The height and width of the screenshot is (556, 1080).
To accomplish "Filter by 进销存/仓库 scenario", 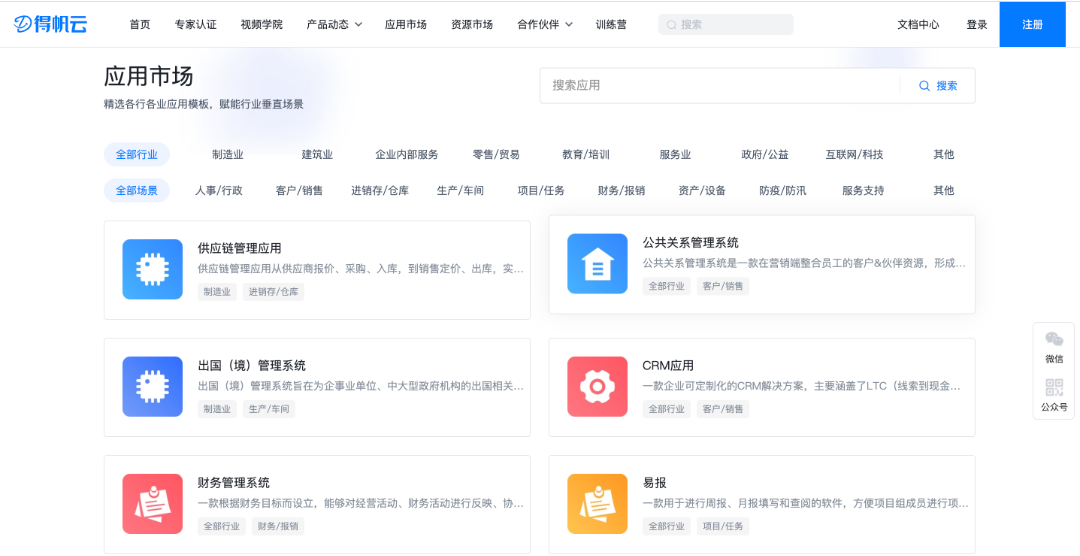I will [380, 190].
